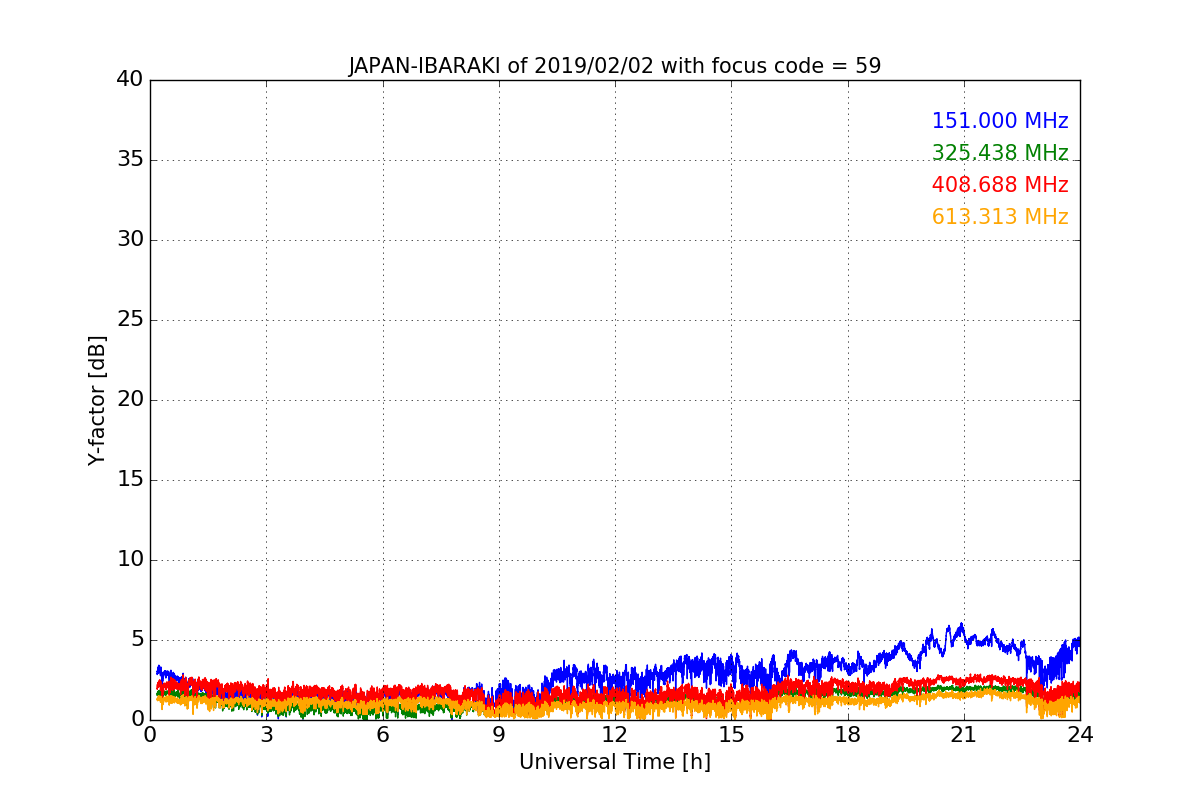Click the 40 tick on the Y axis
1200x800 pixels.
[130, 79]
